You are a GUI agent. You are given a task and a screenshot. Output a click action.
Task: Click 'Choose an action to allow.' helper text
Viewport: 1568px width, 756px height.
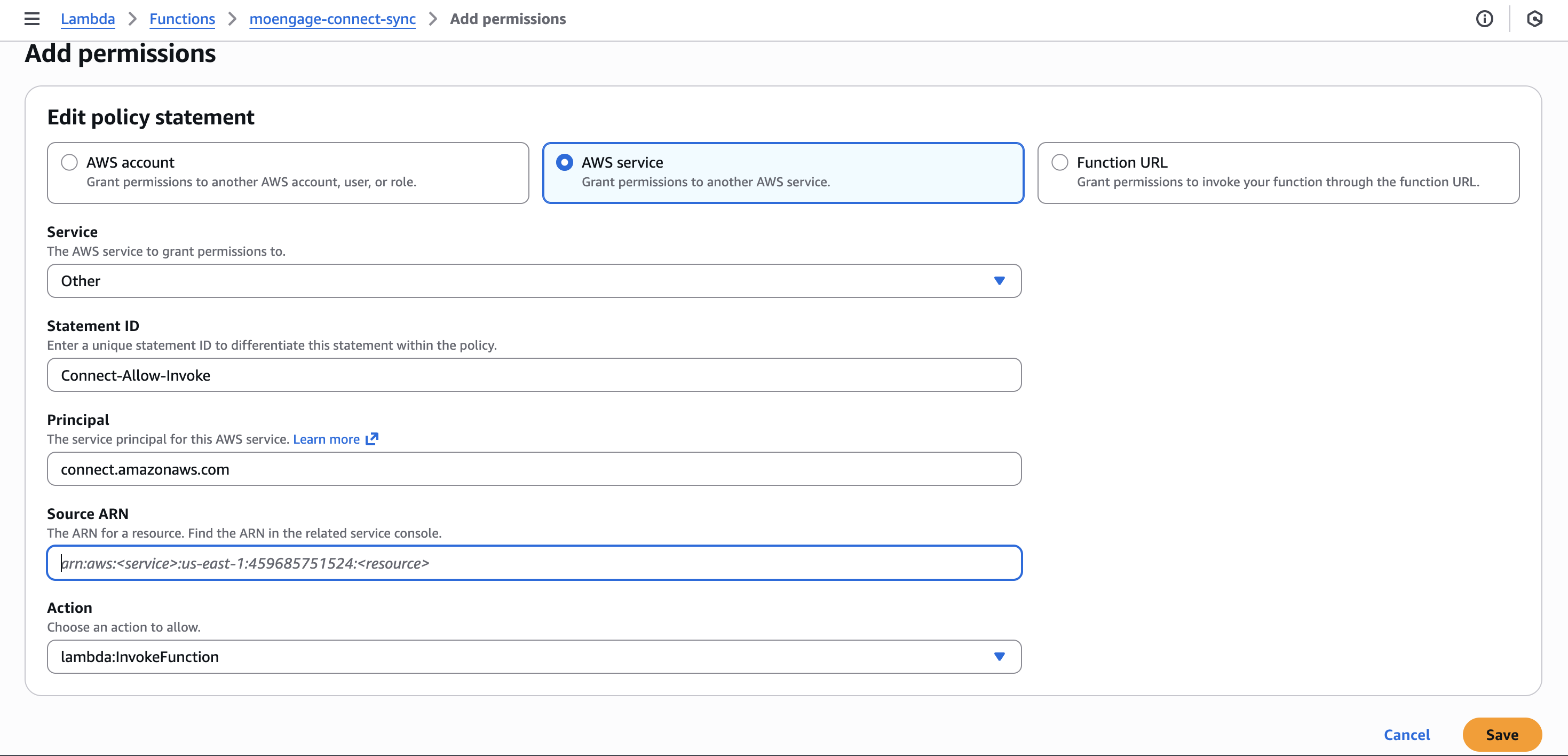coord(124,627)
